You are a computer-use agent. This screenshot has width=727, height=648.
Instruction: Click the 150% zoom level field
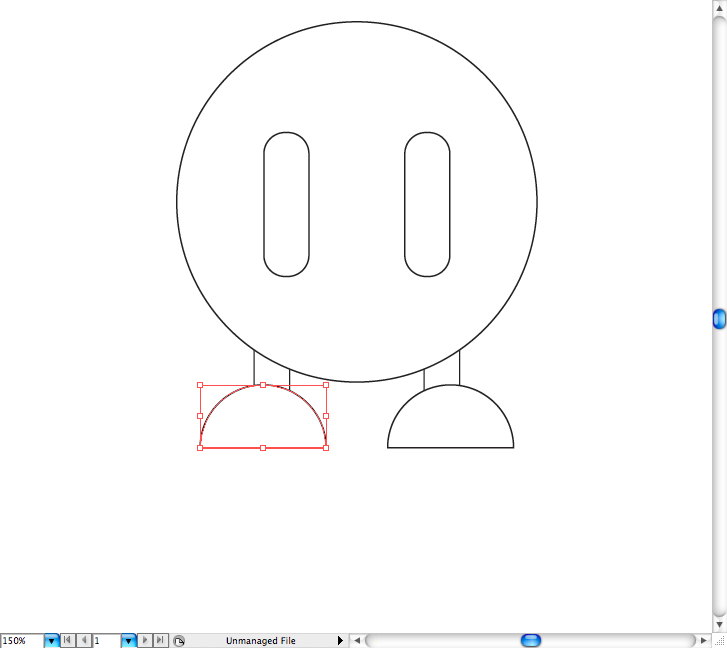pos(21,640)
